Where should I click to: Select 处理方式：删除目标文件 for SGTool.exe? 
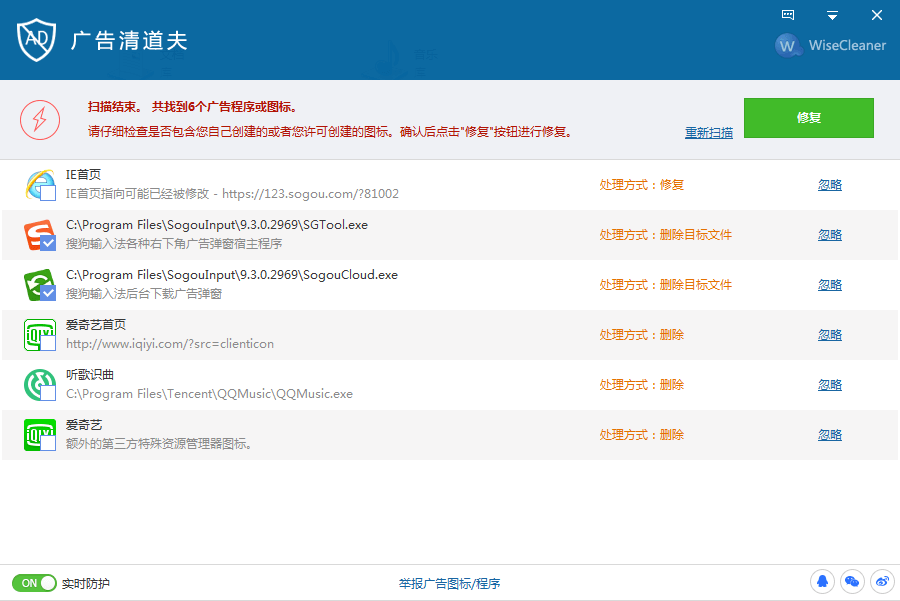coord(665,235)
